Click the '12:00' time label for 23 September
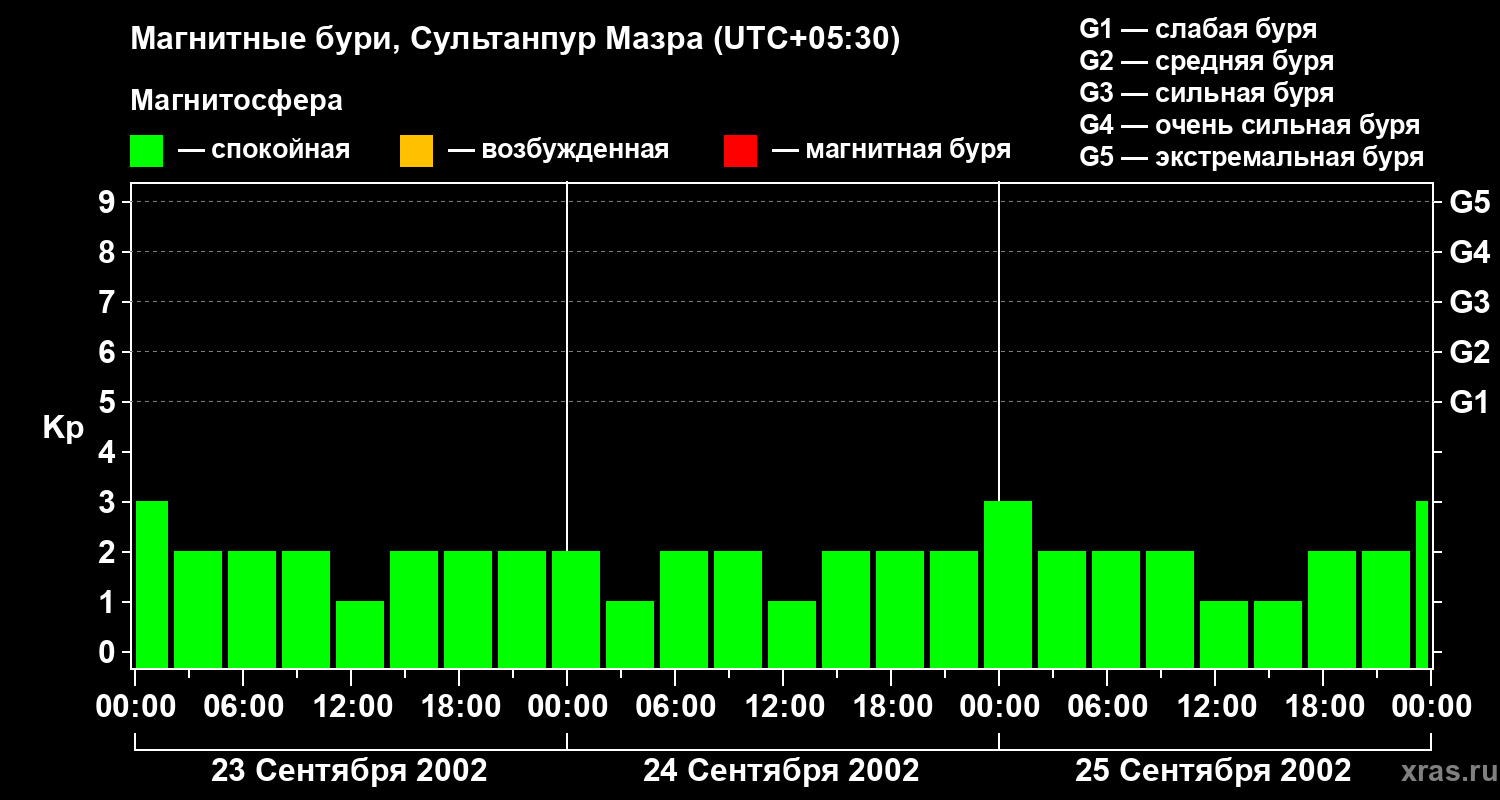This screenshot has height=800, width=1500. 351,707
